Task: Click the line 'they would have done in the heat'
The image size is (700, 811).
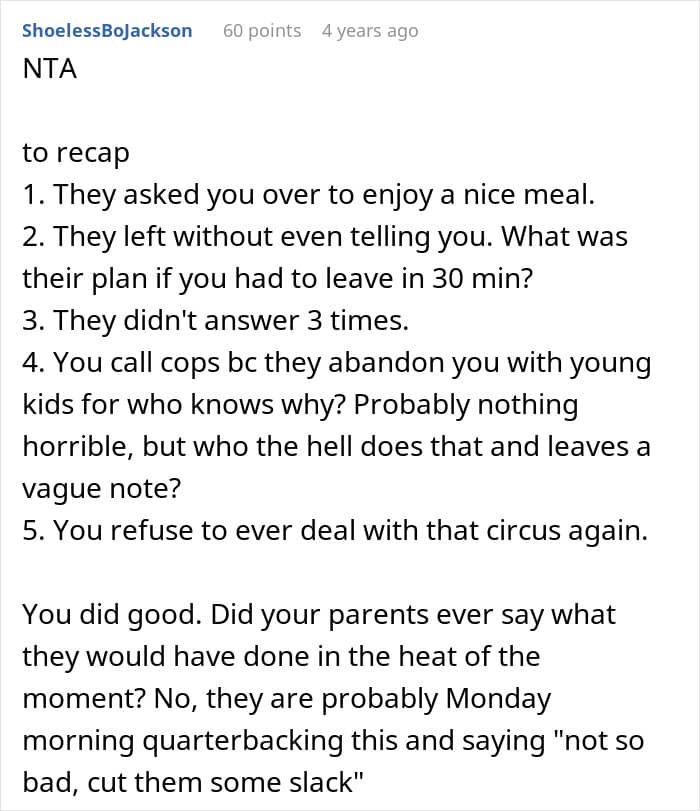Action: (x=281, y=656)
